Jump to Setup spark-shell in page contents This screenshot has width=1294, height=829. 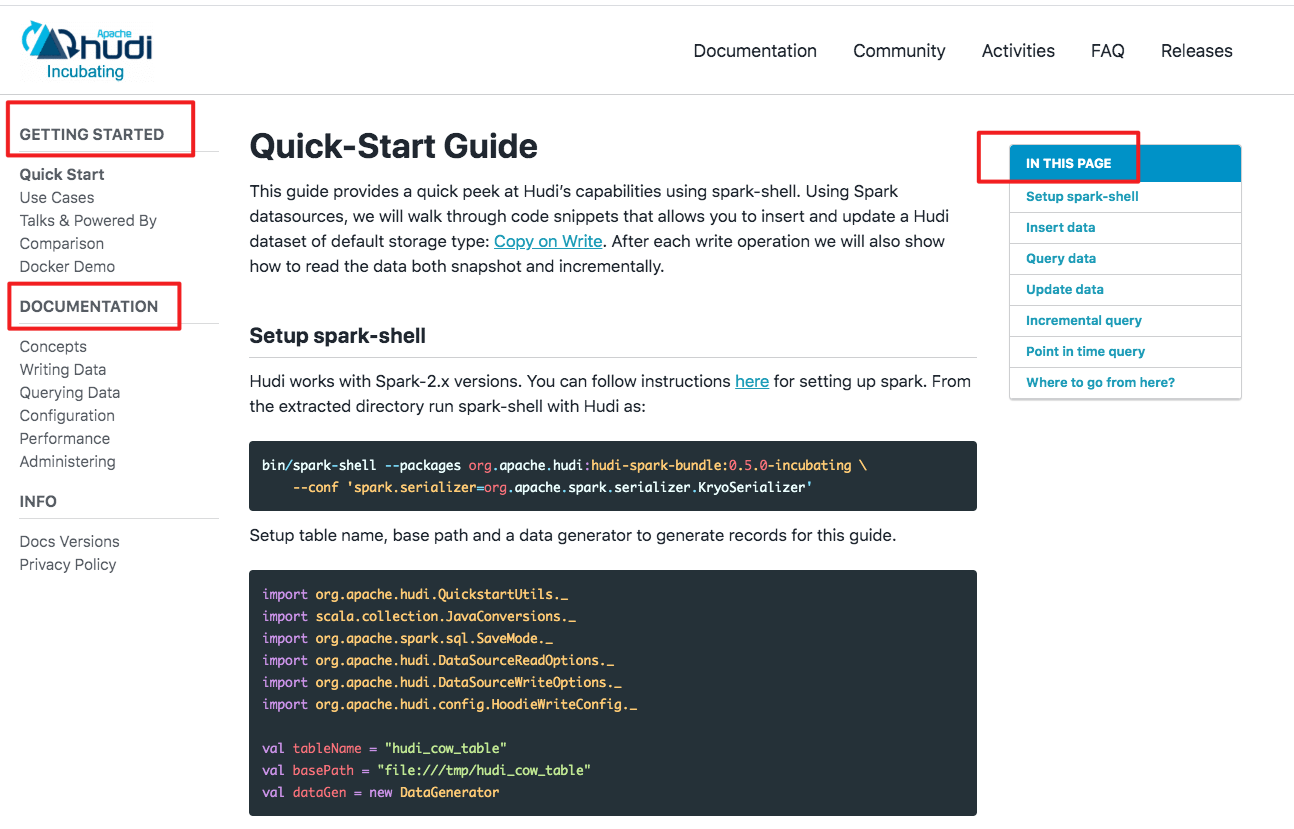[1082, 196]
